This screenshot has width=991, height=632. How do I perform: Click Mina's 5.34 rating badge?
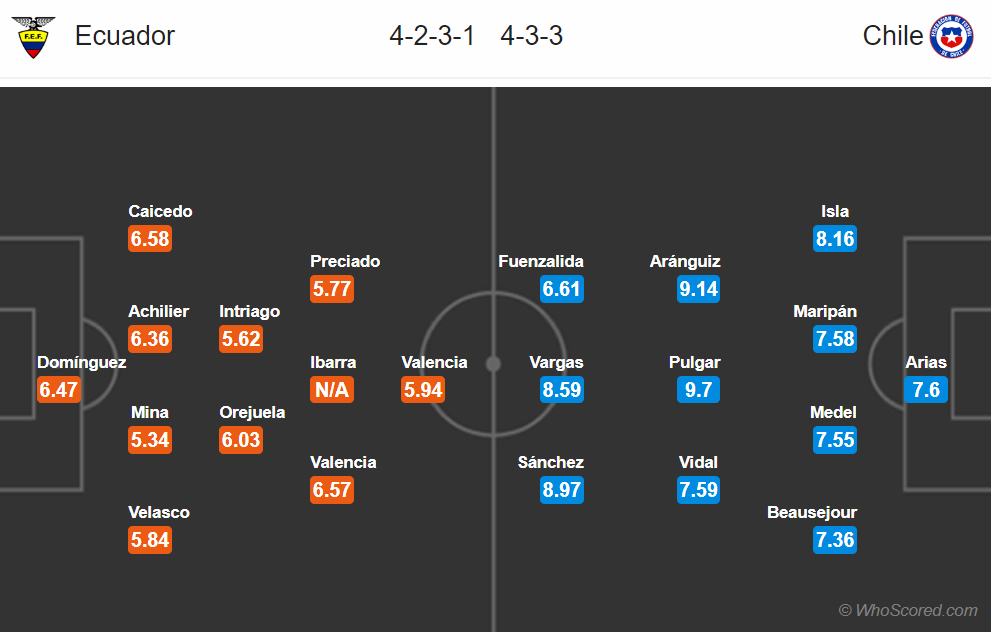(x=150, y=439)
